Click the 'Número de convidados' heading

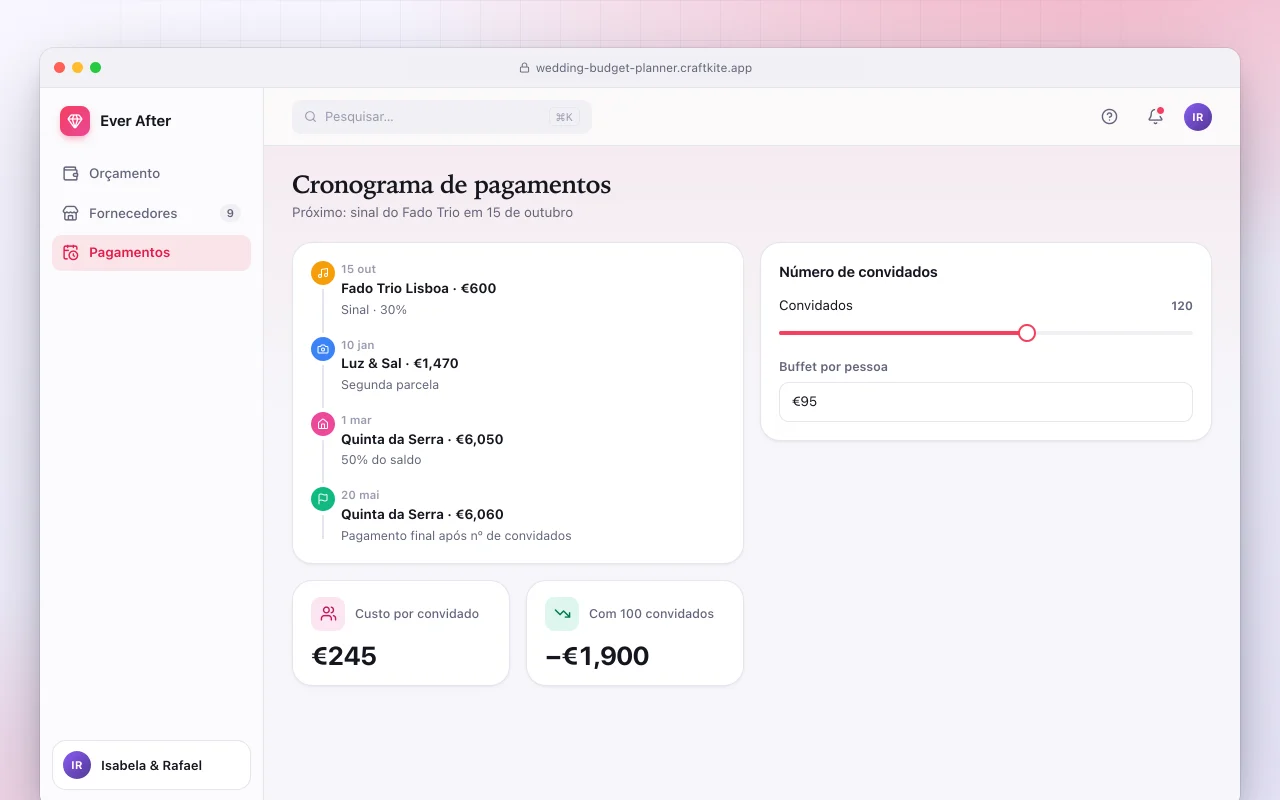click(x=858, y=272)
